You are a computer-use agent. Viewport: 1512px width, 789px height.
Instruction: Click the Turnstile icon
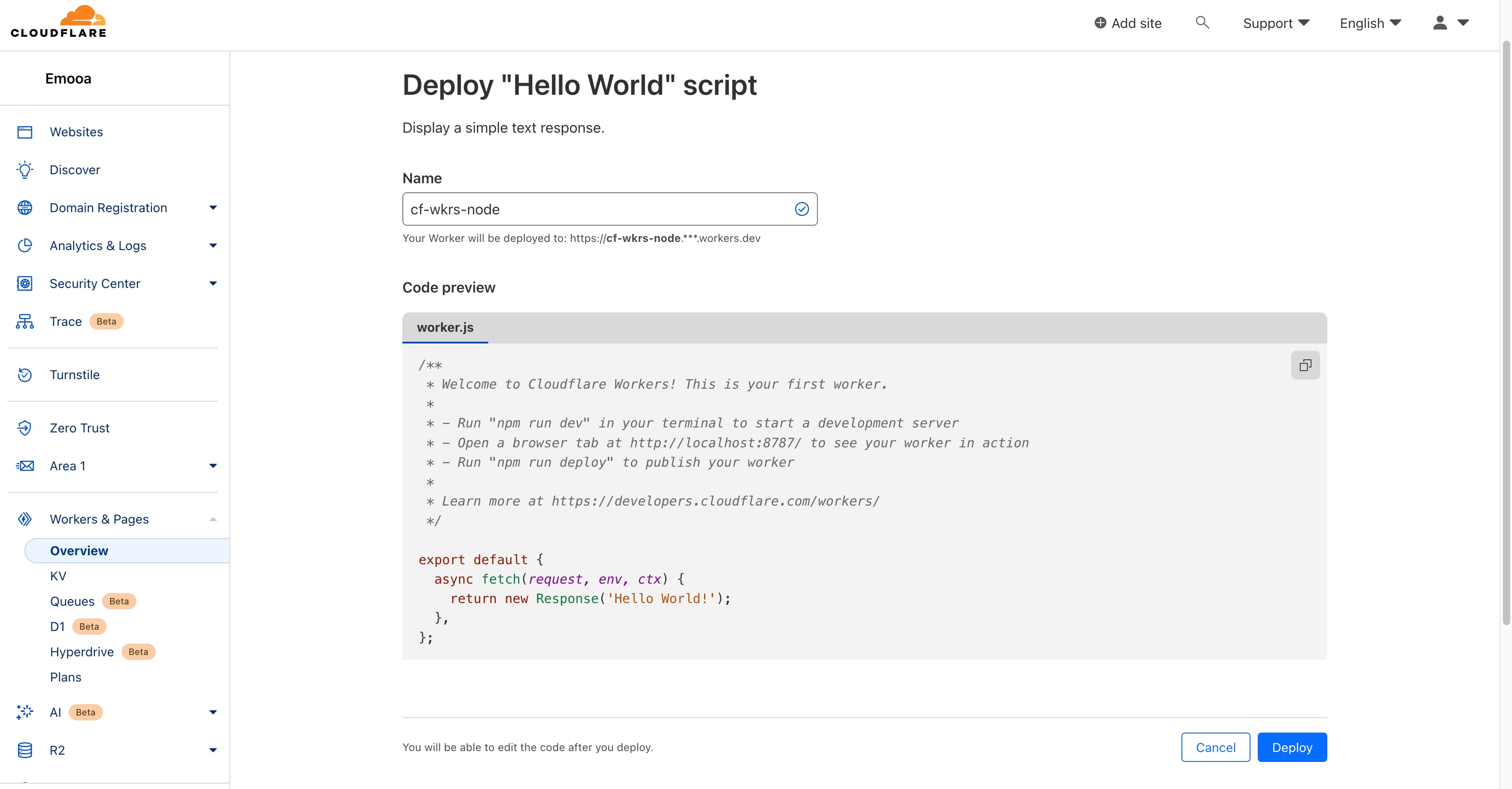click(25, 375)
